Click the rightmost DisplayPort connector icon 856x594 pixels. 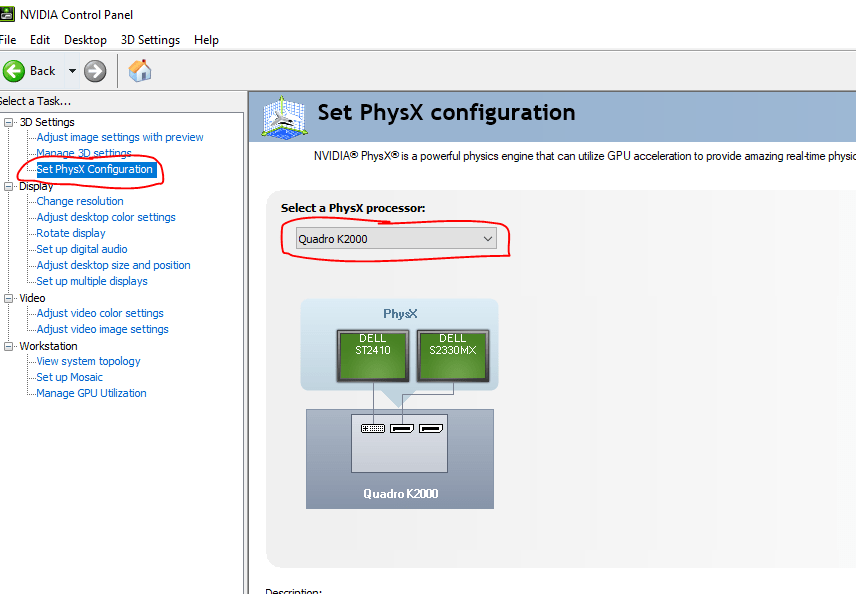(x=431, y=429)
